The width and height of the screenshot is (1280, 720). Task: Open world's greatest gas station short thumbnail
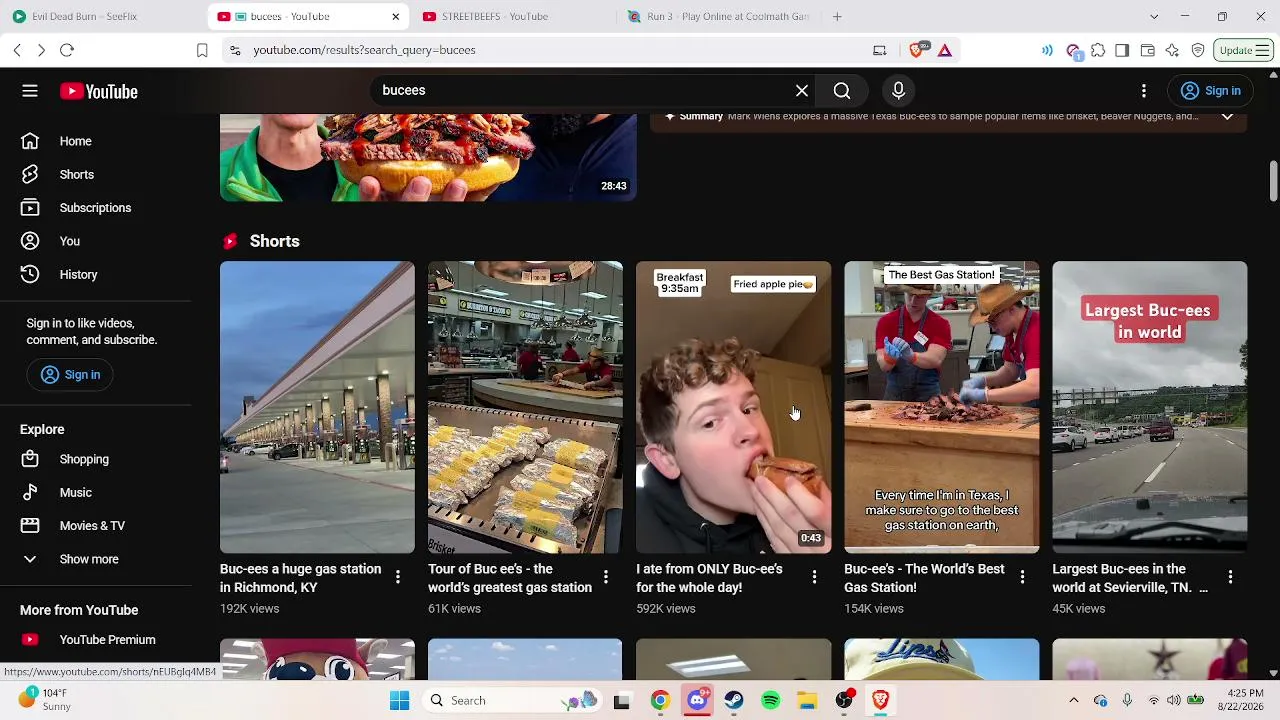[x=525, y=407]
